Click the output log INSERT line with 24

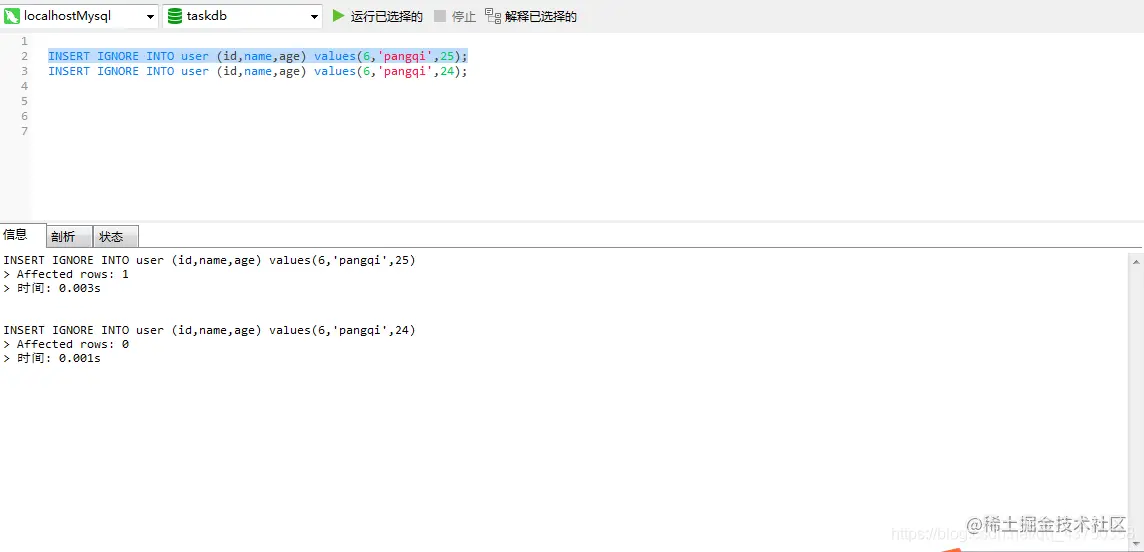coord(209,330)
